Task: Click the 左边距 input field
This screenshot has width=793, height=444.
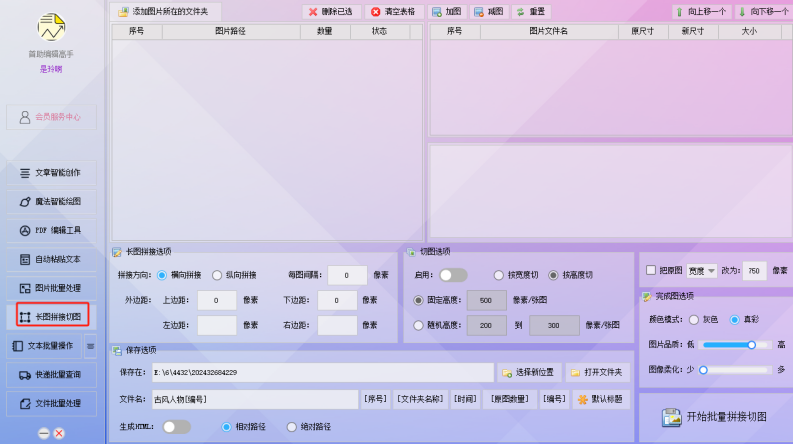Action: click(x=216, y=325)
